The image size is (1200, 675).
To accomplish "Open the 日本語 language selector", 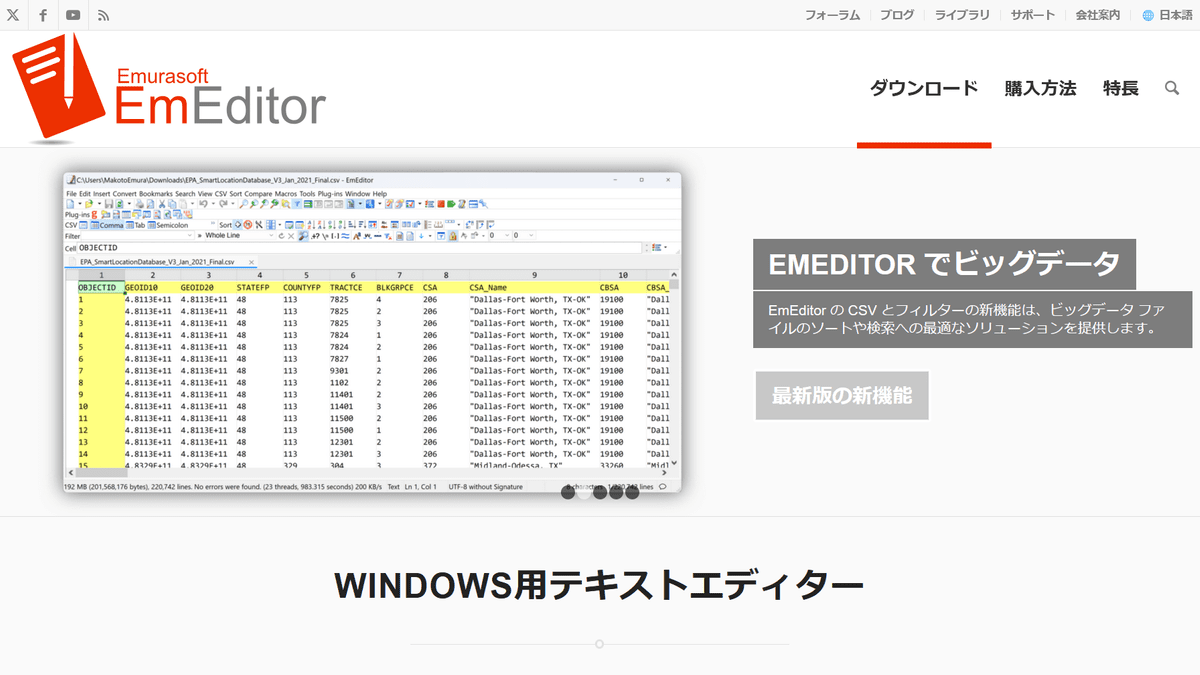I will coord(1166,15).
